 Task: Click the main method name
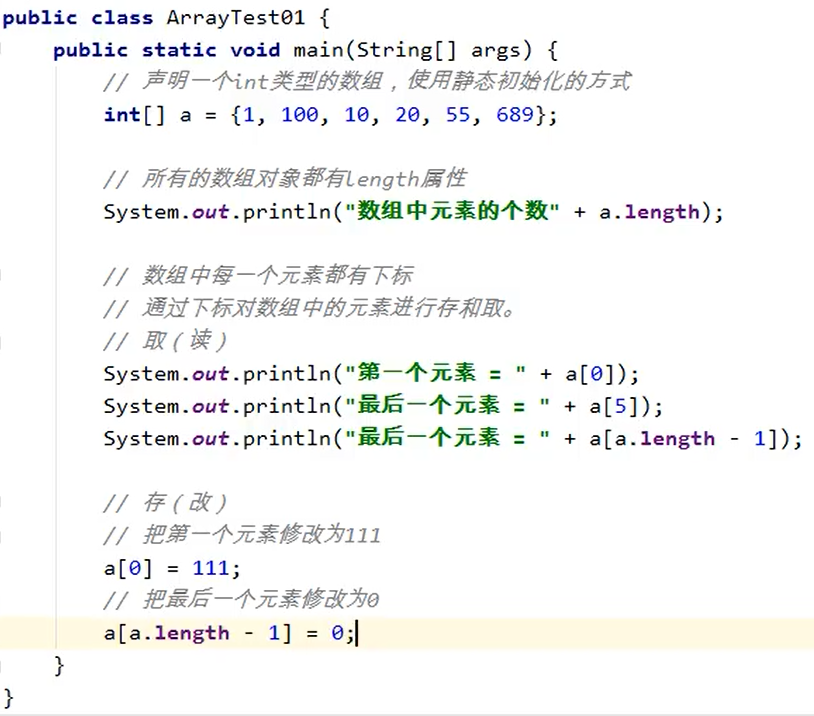pos(318,50)
